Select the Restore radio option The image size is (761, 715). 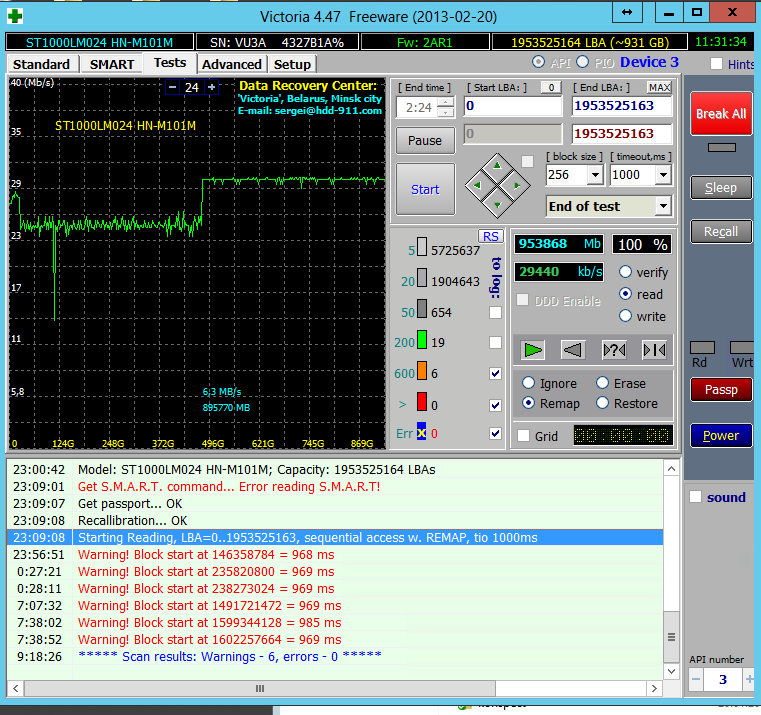click(602, 403)
